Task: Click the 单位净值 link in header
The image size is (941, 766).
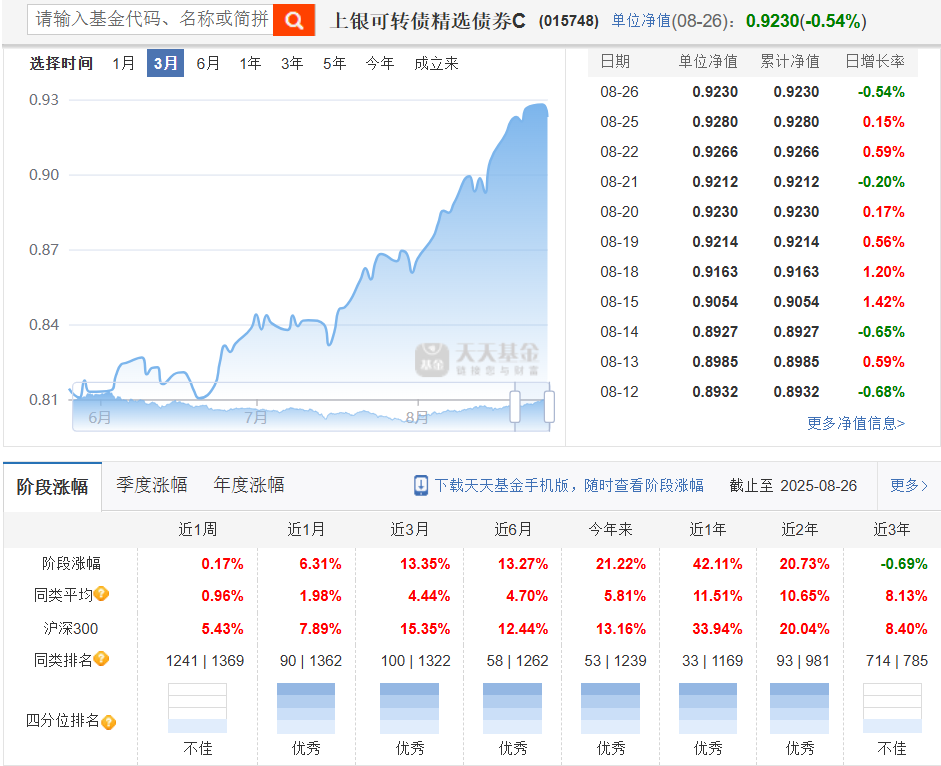Action: coord(641,21)
